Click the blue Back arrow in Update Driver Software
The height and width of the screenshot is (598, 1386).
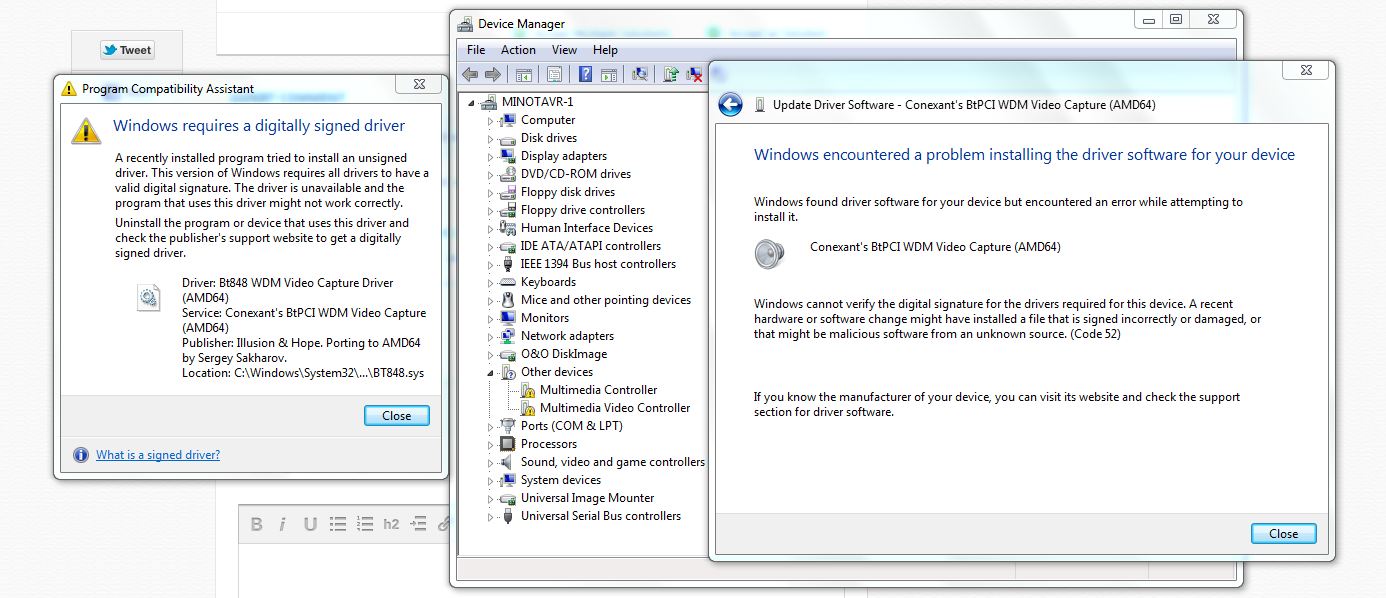tap(731, 105)
